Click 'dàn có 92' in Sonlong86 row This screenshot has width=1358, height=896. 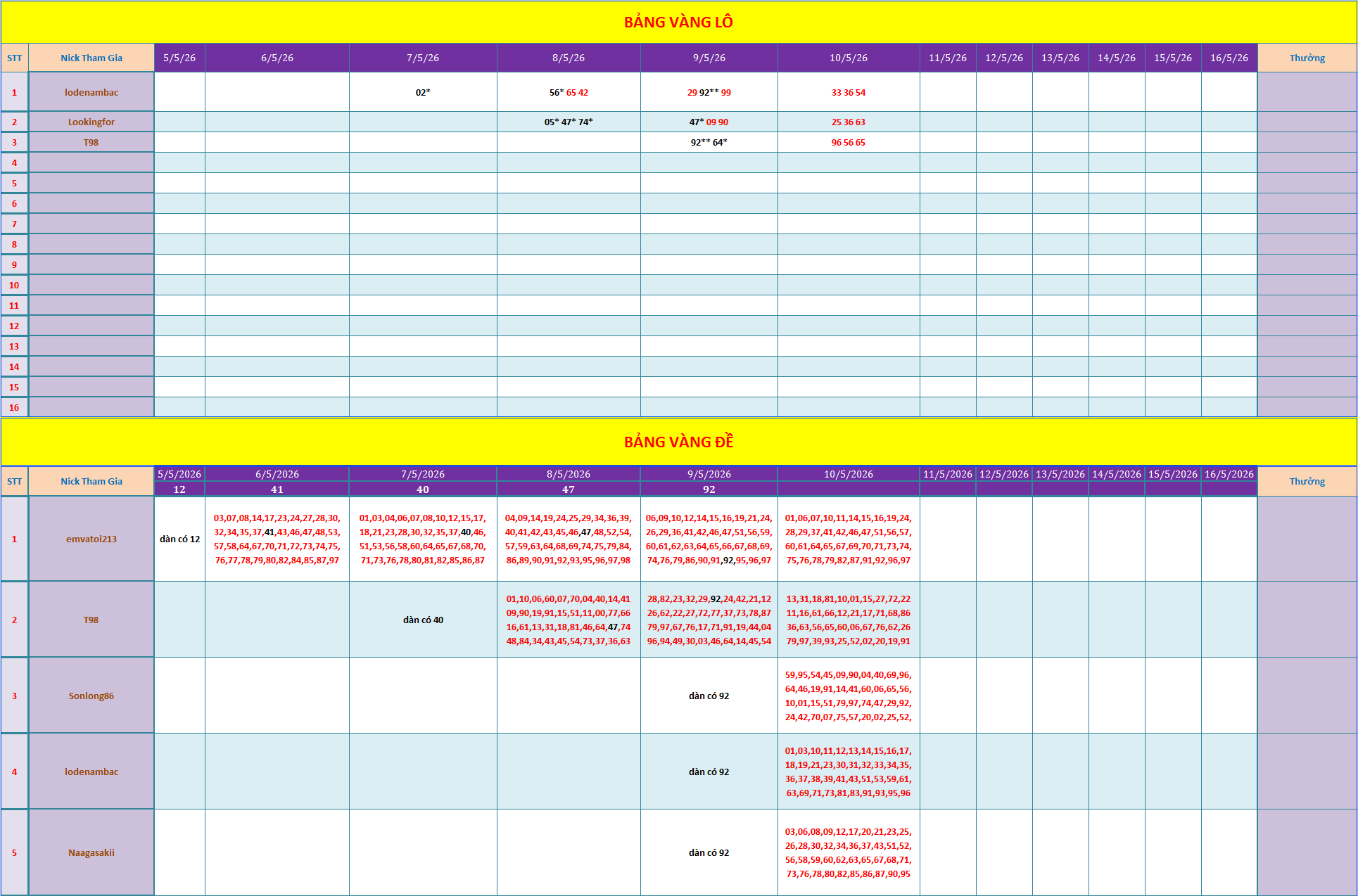click(x=709, y=696)
